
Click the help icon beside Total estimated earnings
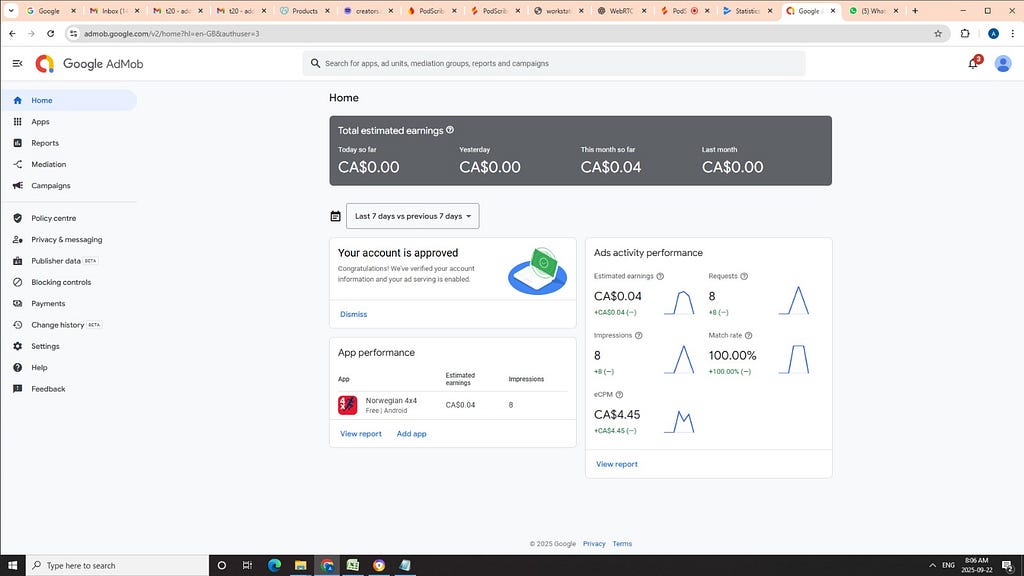tap(450, 130)
